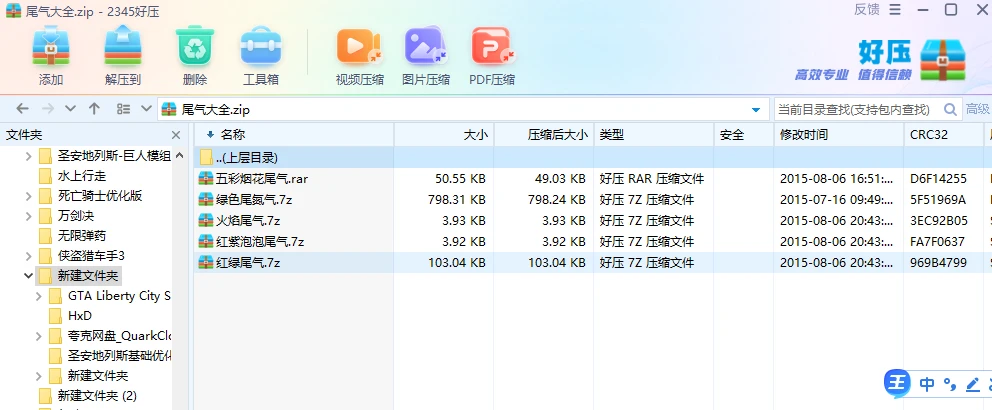Collapse the highlighted 新建文件夹 tree folder
992x410 pixels.
28,276
